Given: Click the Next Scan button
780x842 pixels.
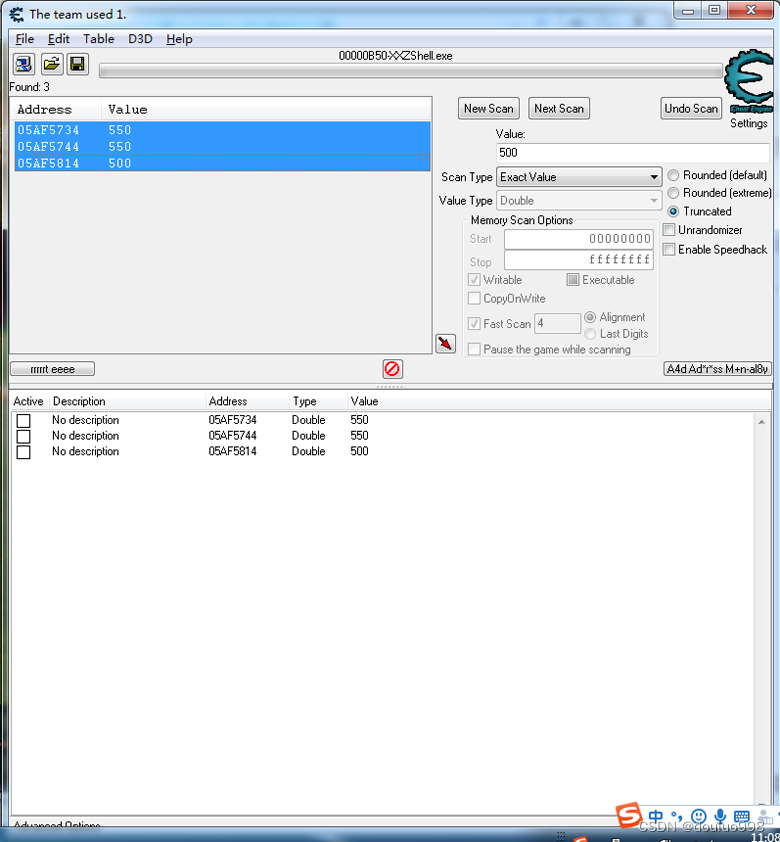Looking at the screenshot, I should [x=559, y=108].
